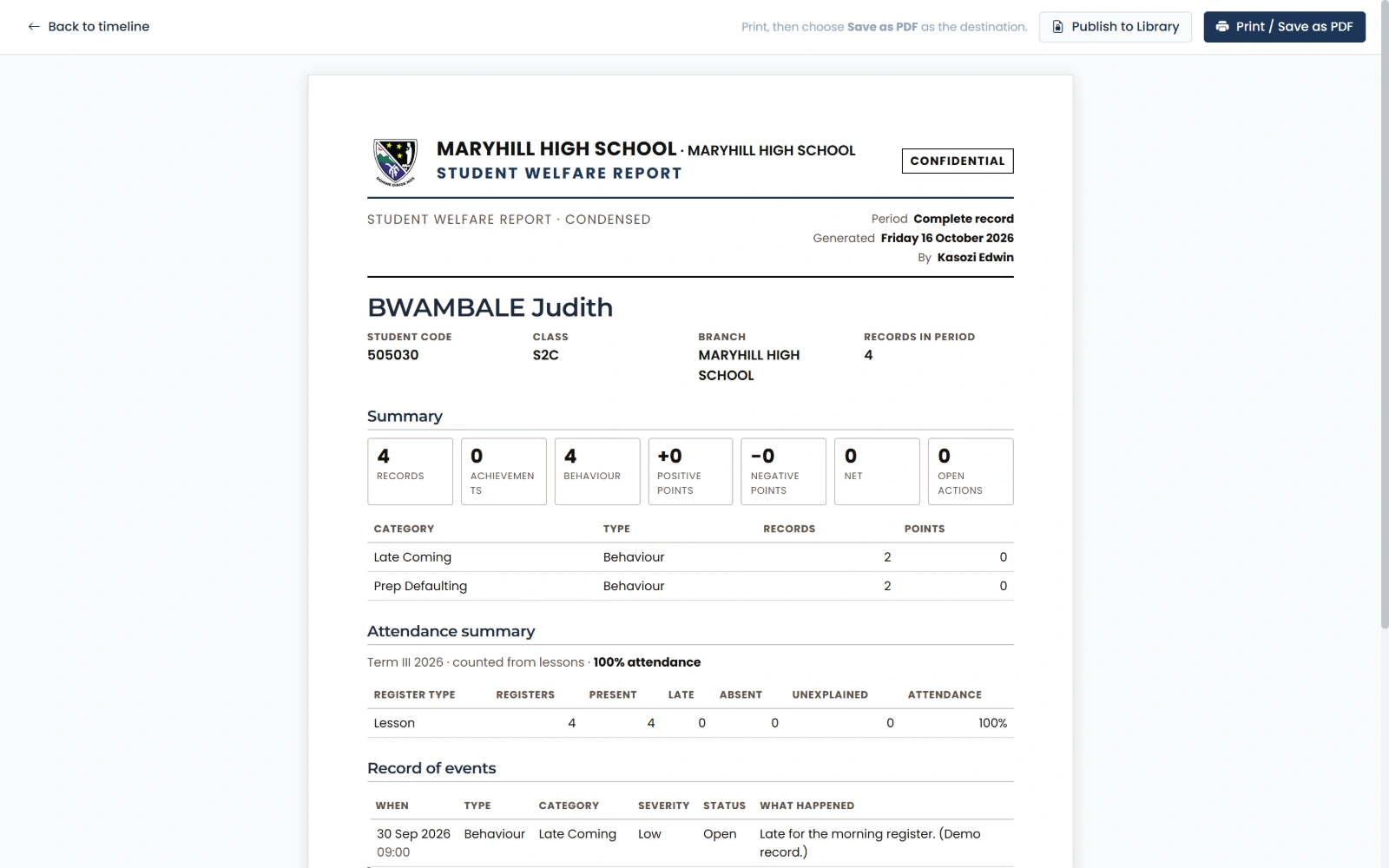Image resolution: width=1389 pixels, height=868 pixels.
Task: Select the student name BWAMBALE Judith
Action: point(490,307)
